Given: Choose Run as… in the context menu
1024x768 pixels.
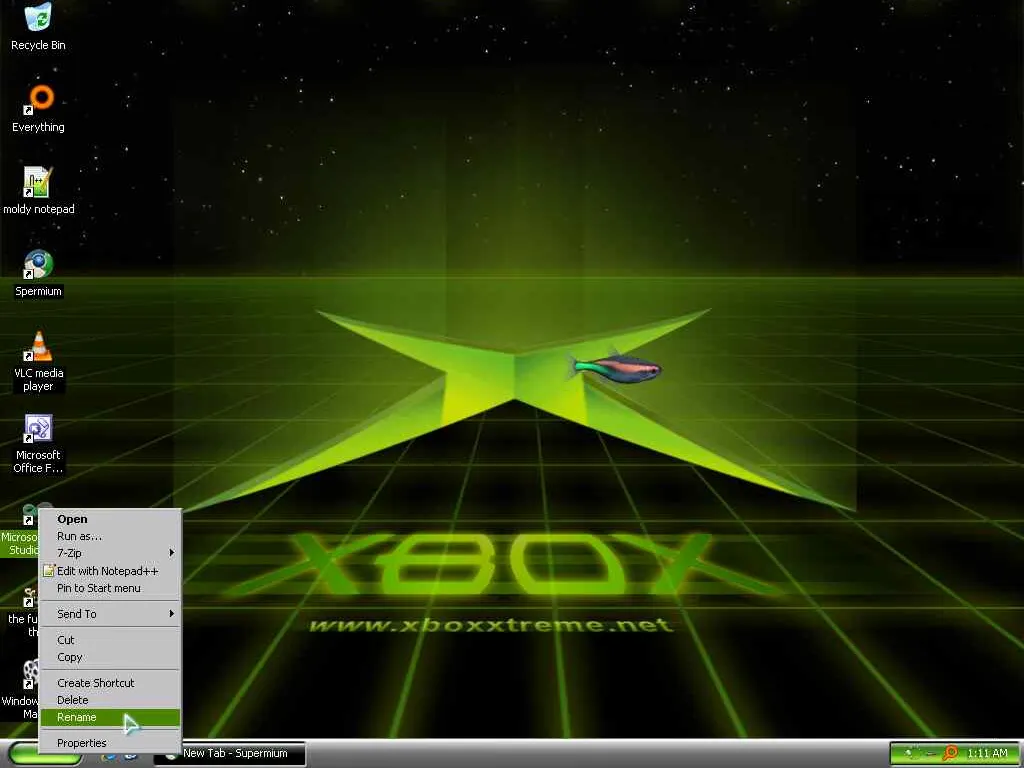Looking at the screenshot, I should (x=110, y=536).
